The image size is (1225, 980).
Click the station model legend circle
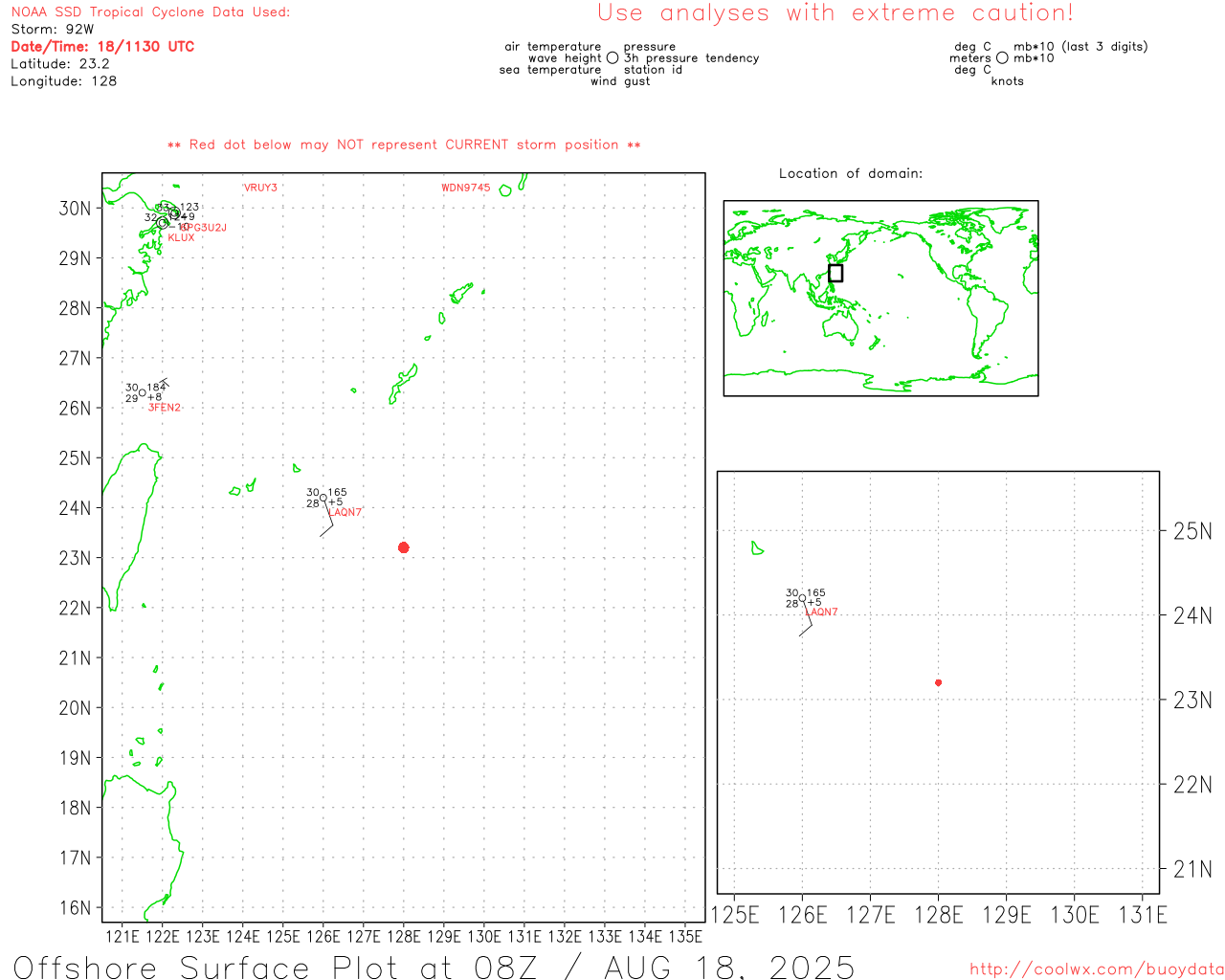coord(612,57)
